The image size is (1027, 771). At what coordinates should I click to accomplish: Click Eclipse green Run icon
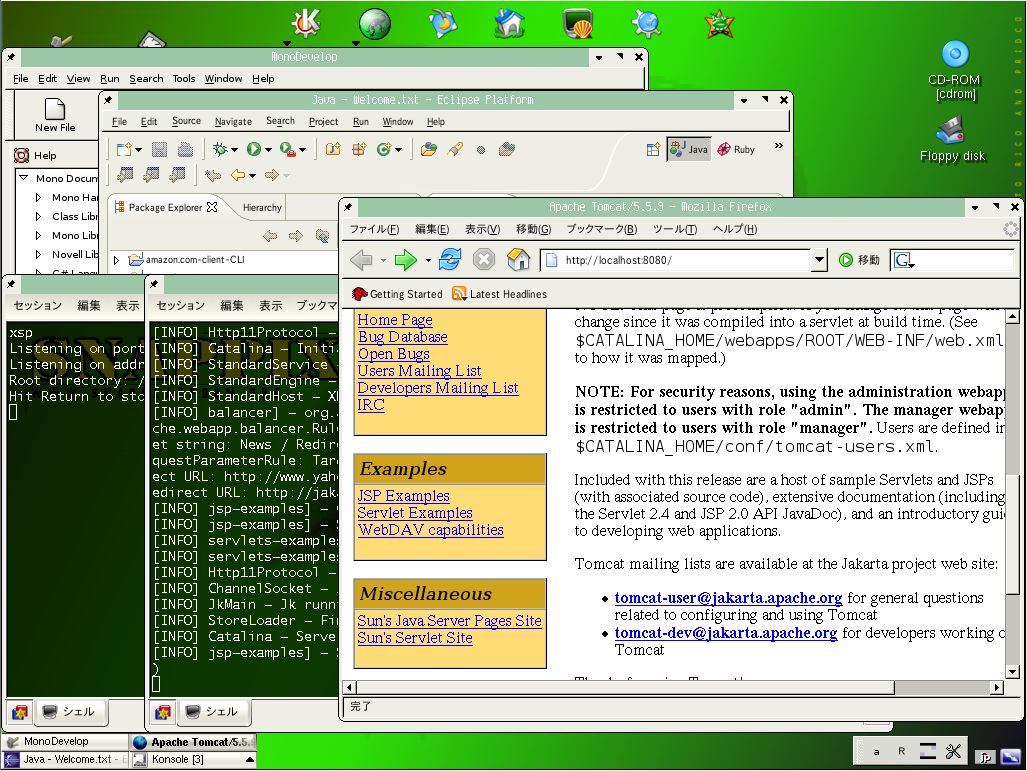[x=253, y=149]
